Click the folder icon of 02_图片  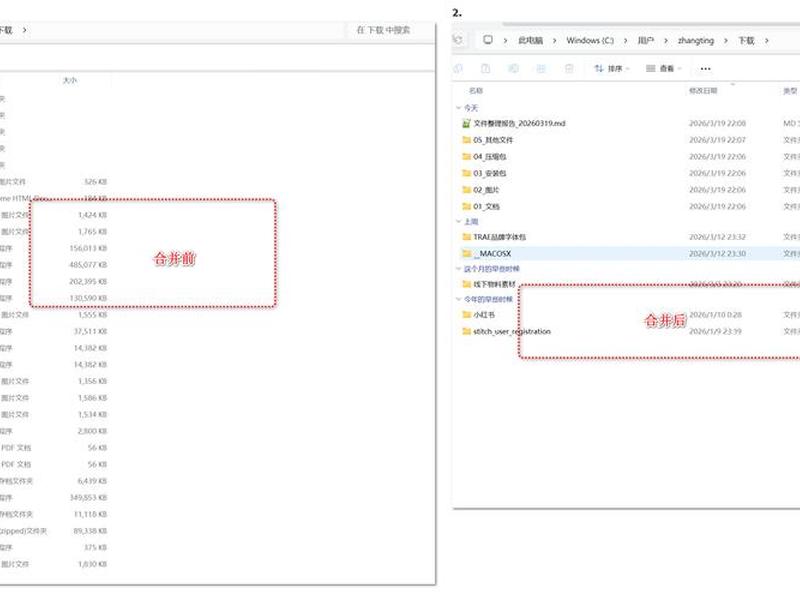[x=466, y=190]
